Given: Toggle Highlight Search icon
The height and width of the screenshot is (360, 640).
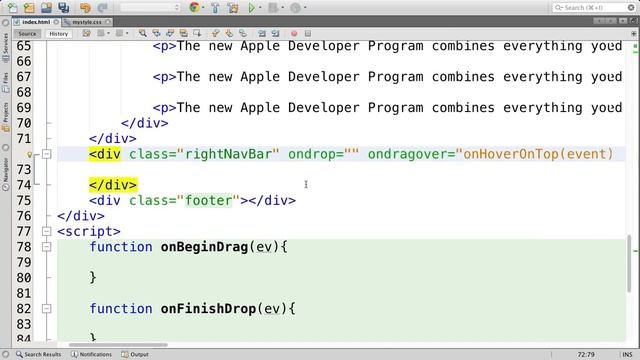Looking at the screenshot, I should pyautogui.click(x=184, y=33).
